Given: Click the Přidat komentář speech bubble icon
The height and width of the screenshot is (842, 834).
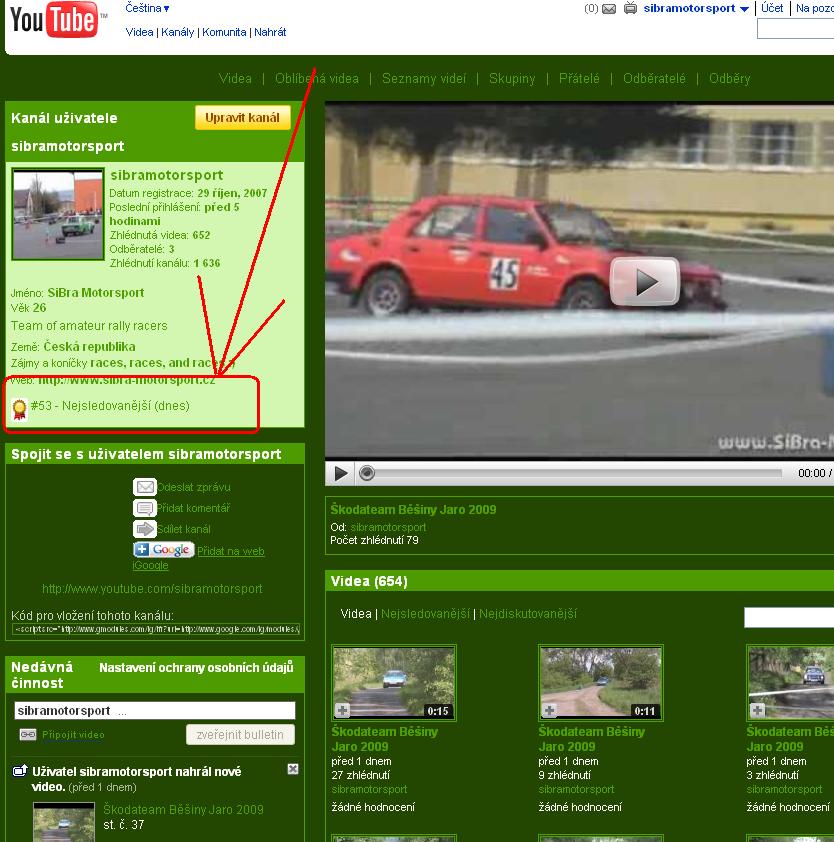Looking at the screenshot, I should click(144, 507).
